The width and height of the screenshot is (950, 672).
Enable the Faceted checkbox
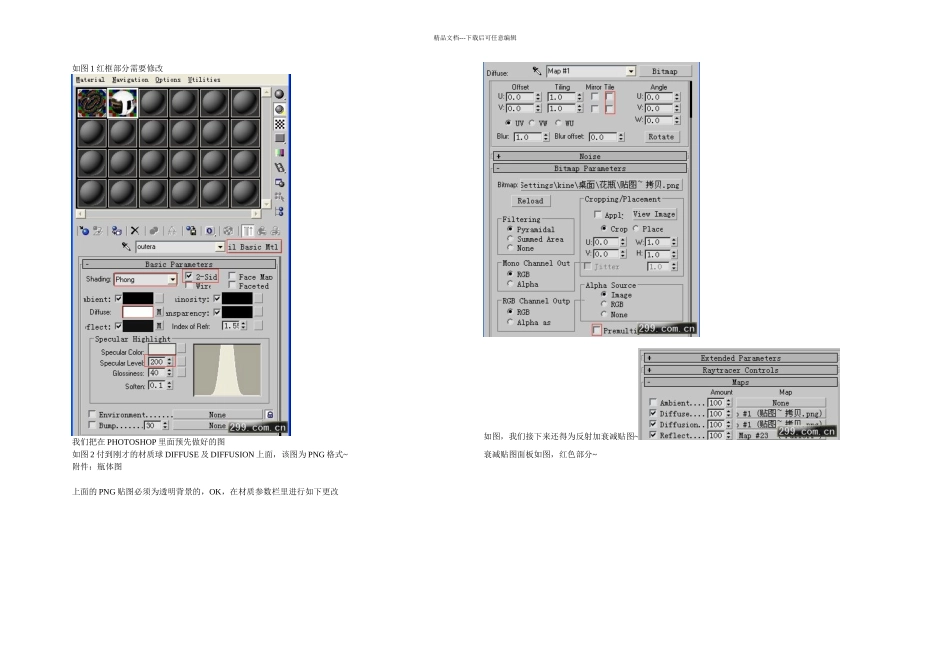[x=232, y=285]
